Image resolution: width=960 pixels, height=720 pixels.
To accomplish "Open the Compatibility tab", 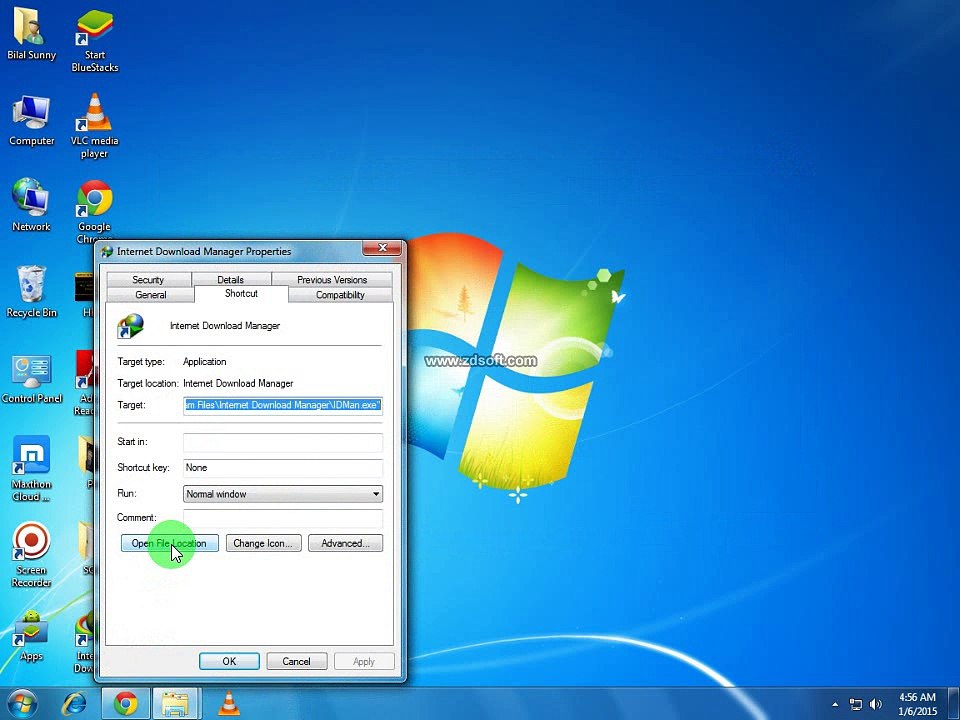I will 340,294.
